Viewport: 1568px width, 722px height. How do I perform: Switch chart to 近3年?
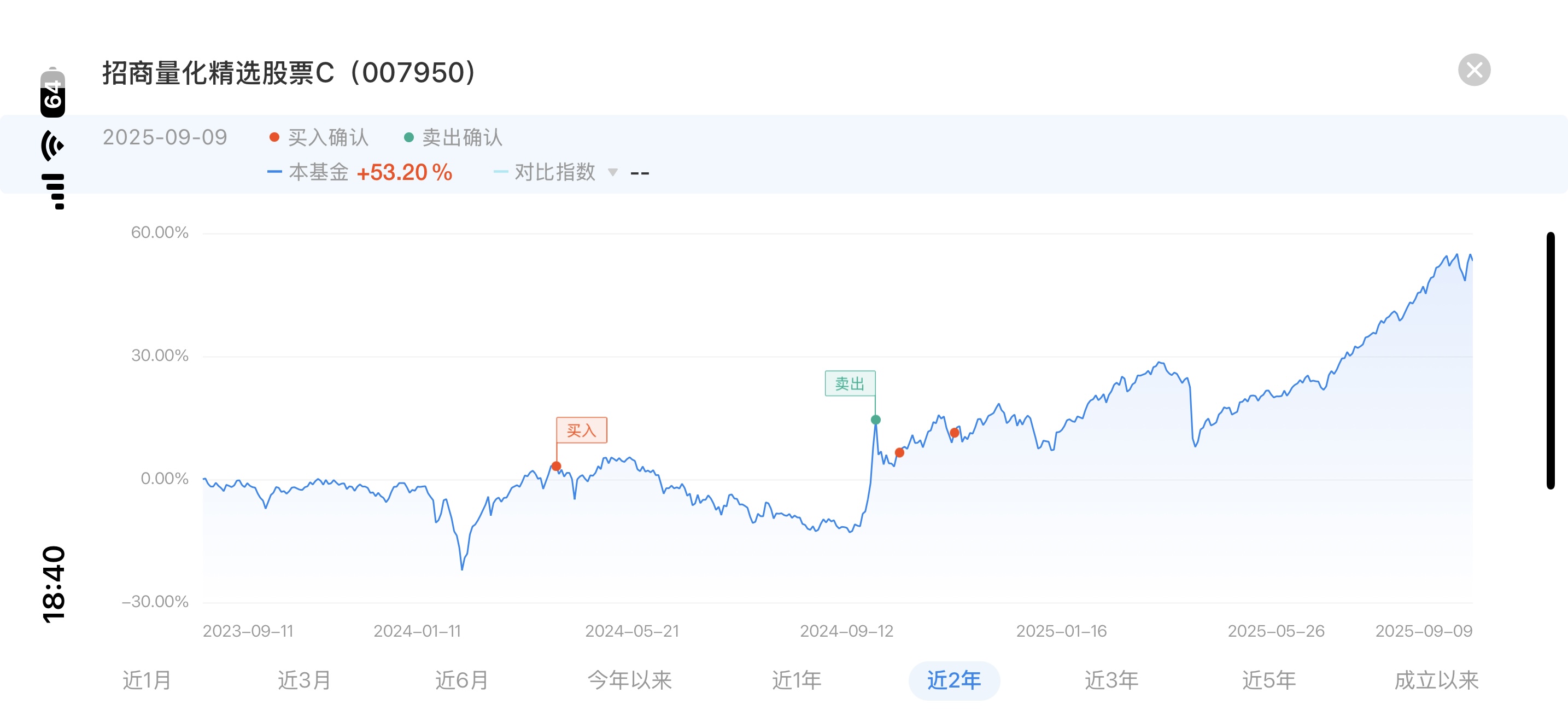(x=1111, y=680)
